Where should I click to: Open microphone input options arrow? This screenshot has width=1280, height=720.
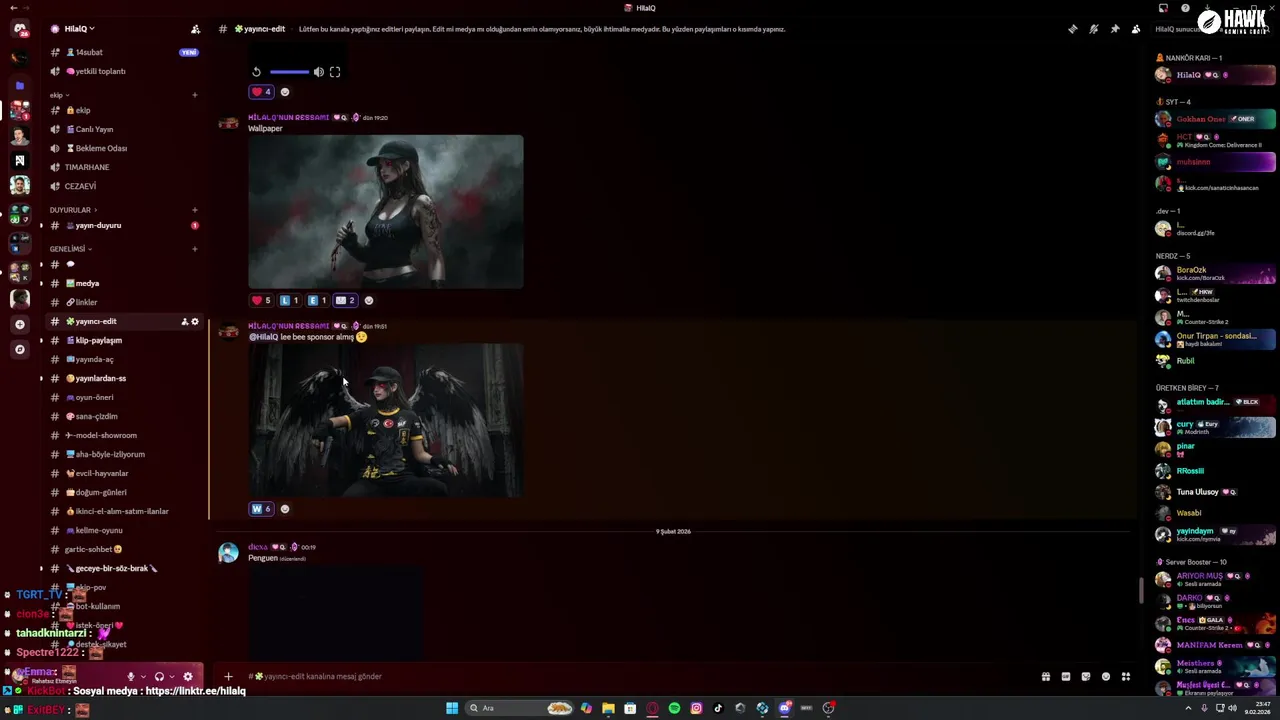(x=142, y=676)
